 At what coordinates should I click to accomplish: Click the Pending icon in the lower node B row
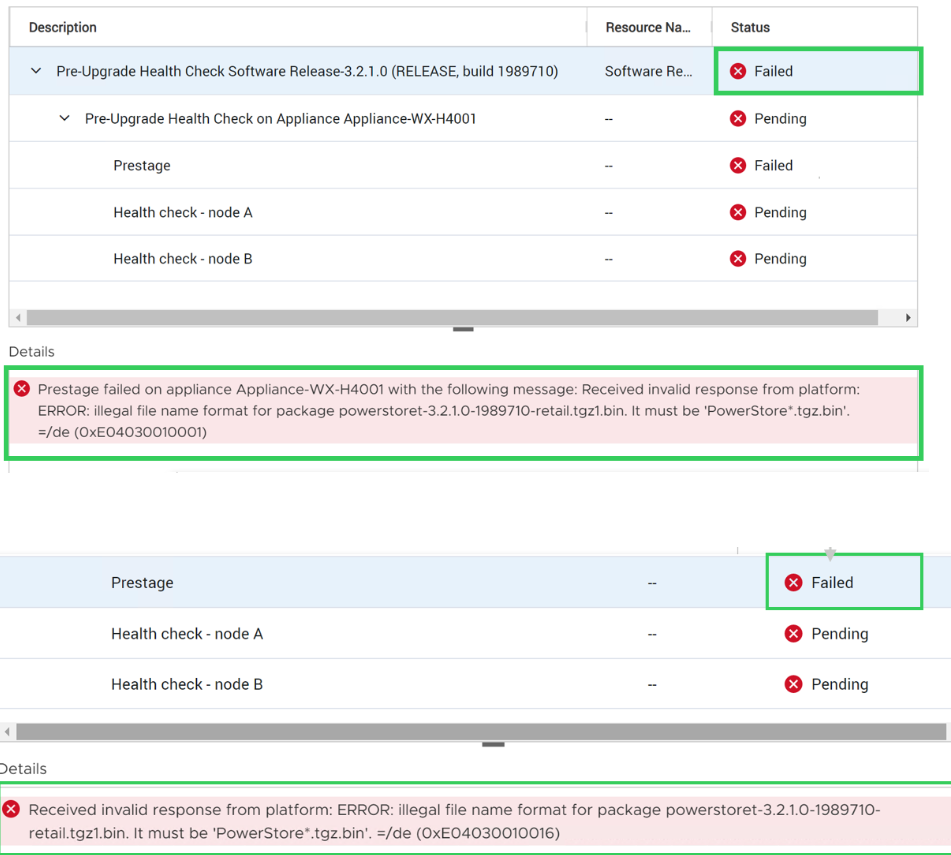pyautogui.click(x=793, y=684)
